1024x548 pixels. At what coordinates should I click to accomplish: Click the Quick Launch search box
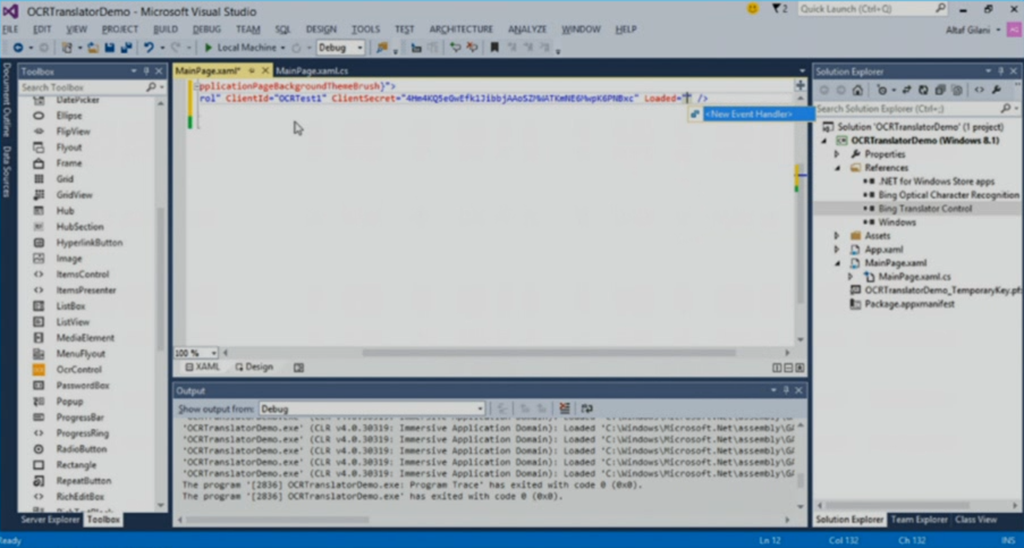(873, 8)
